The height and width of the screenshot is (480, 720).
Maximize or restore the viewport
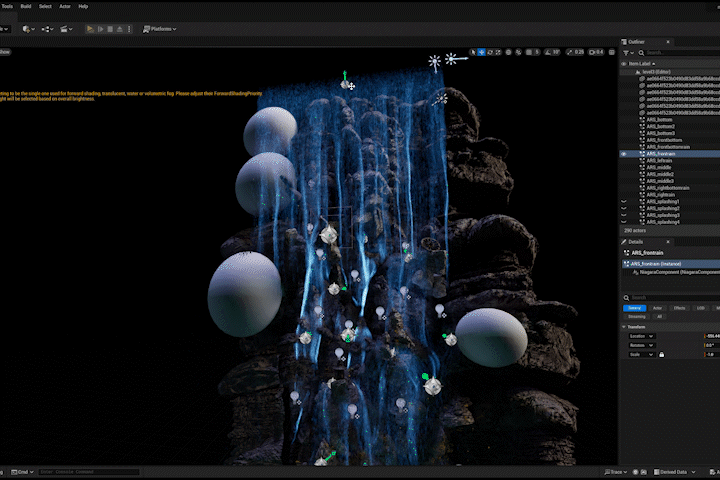[x=612, y=52]
